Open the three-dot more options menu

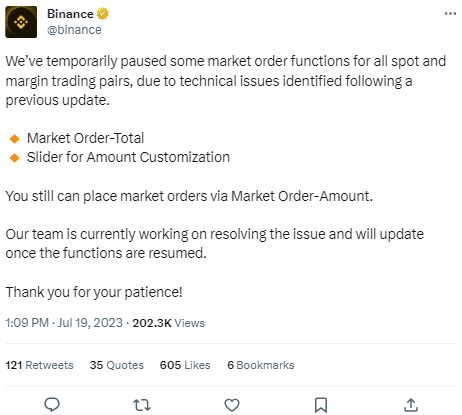(x=450, y=14)
